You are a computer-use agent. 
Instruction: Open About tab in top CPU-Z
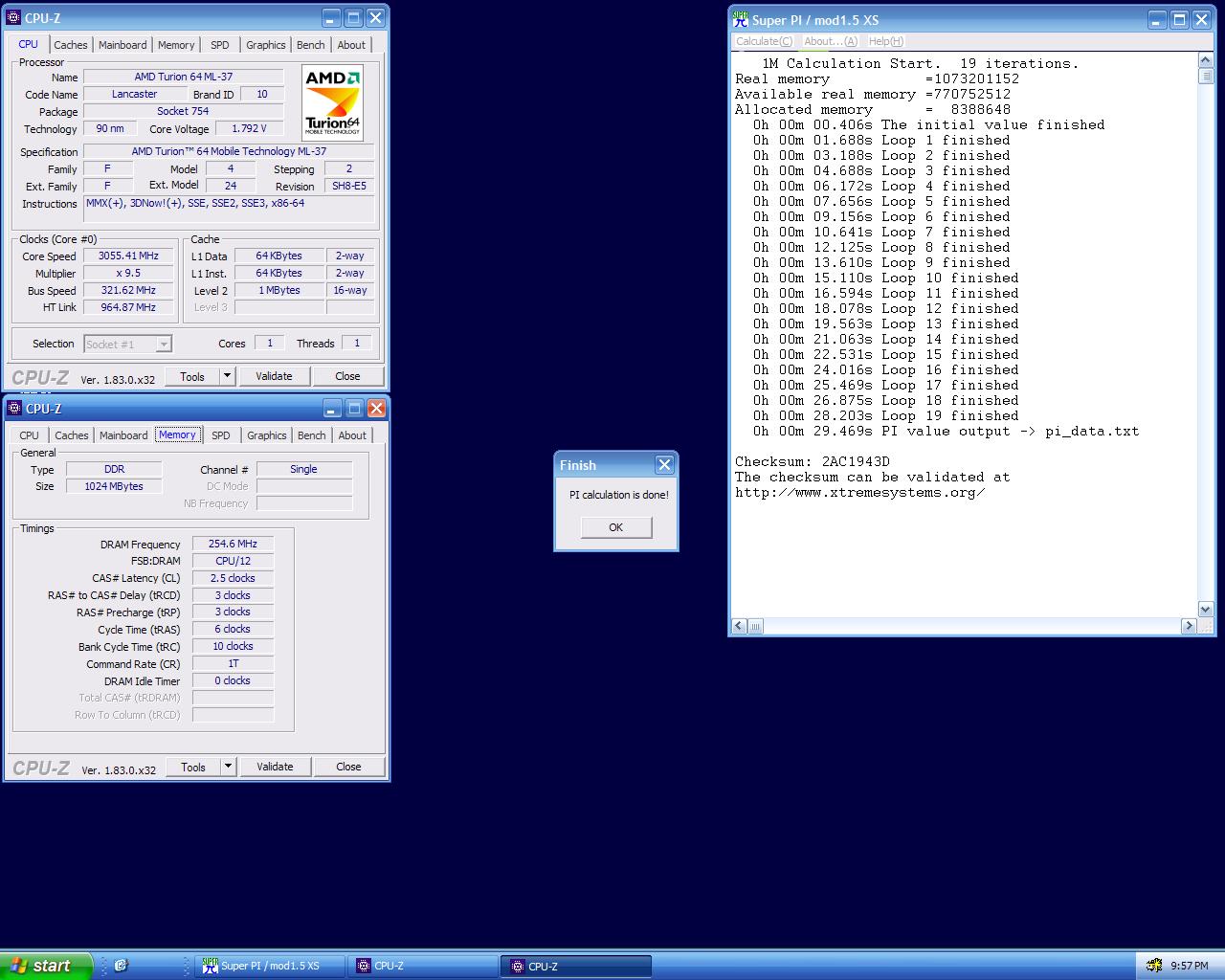351,45
